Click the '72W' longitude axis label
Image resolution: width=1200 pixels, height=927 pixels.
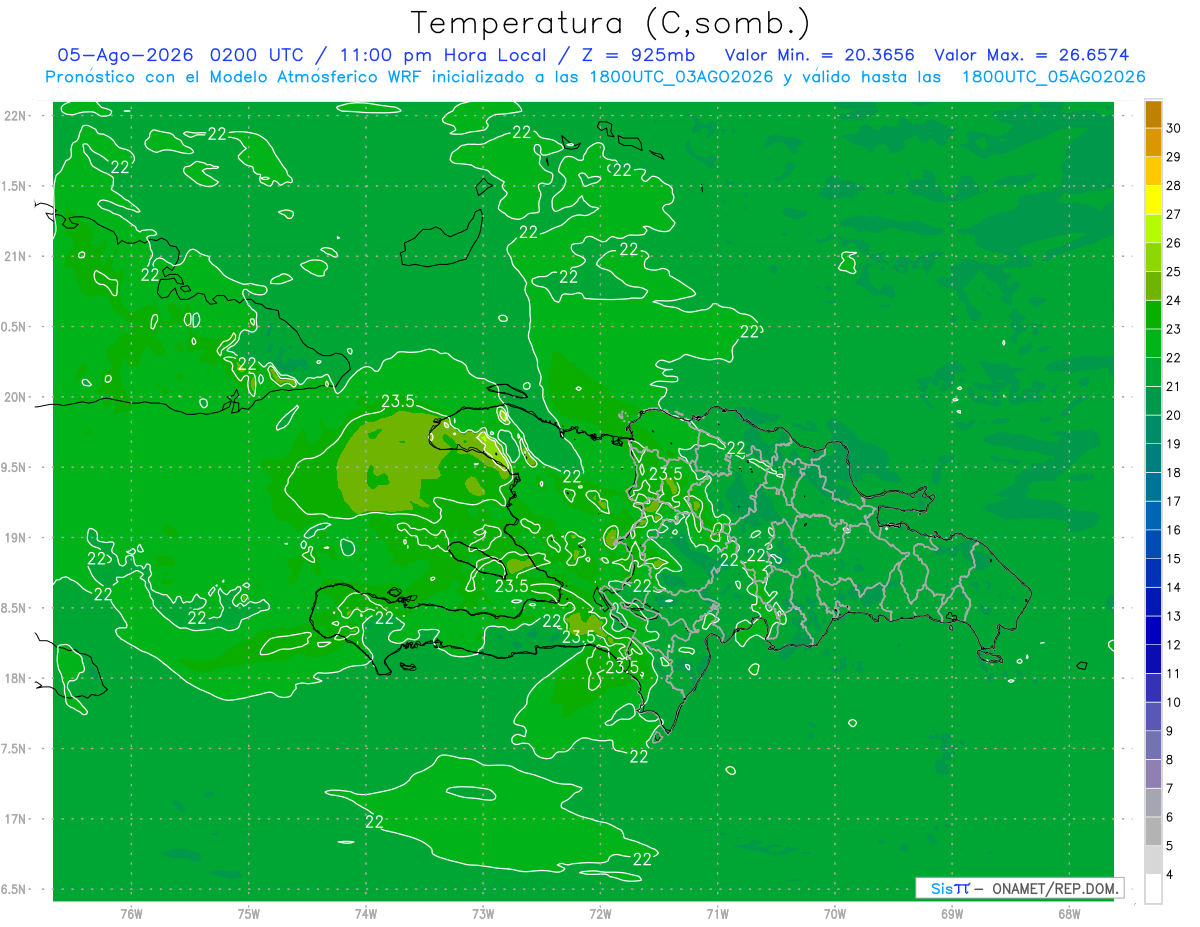600,913
